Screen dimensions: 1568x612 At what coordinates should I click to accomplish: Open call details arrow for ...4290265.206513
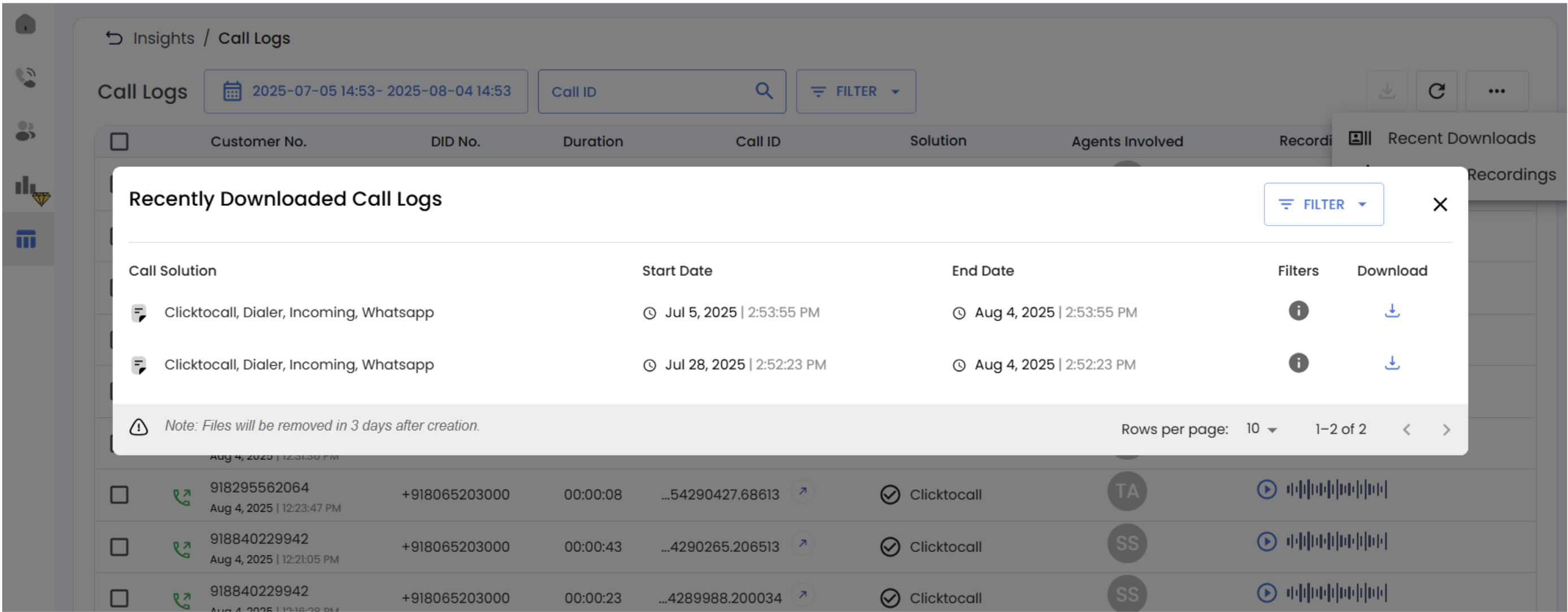point(803,543)
